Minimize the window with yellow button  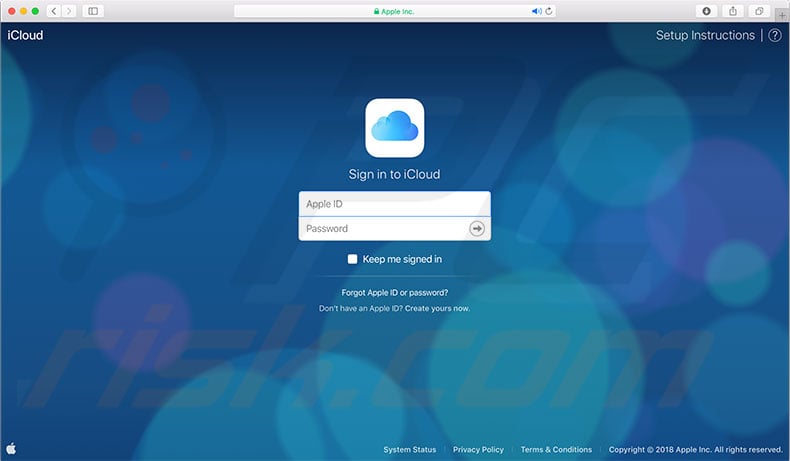(x=23, y=11)
